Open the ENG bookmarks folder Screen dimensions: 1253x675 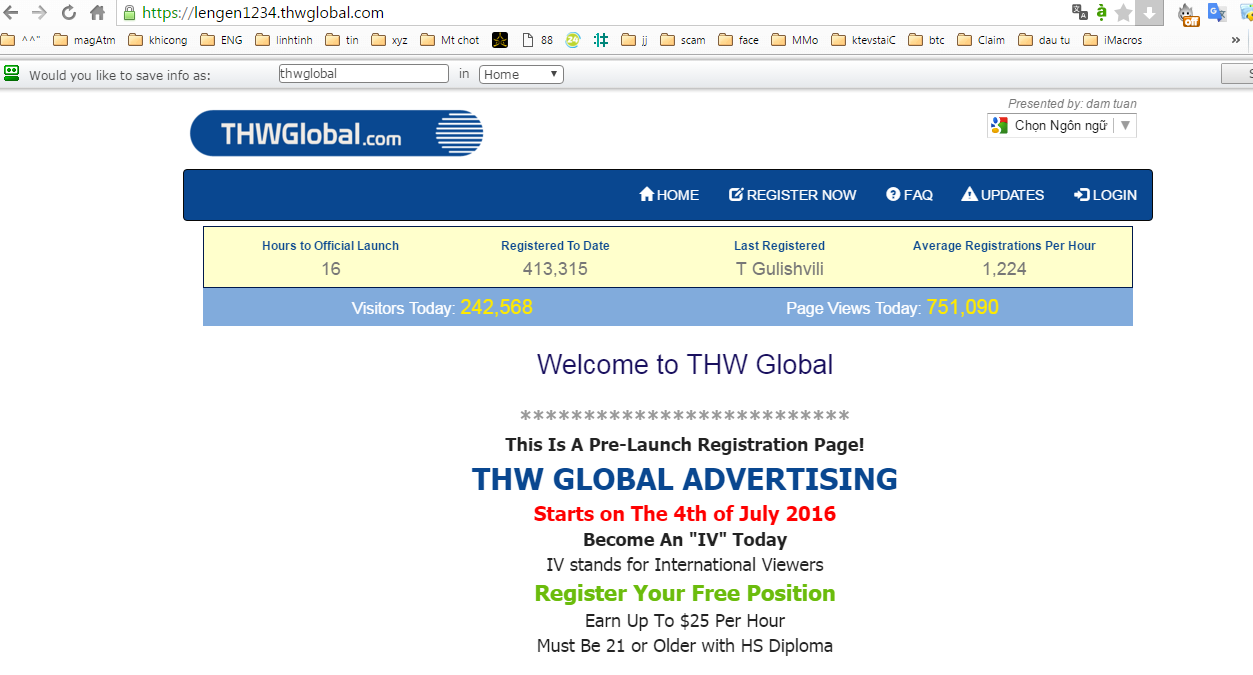(x=222, y=40)
